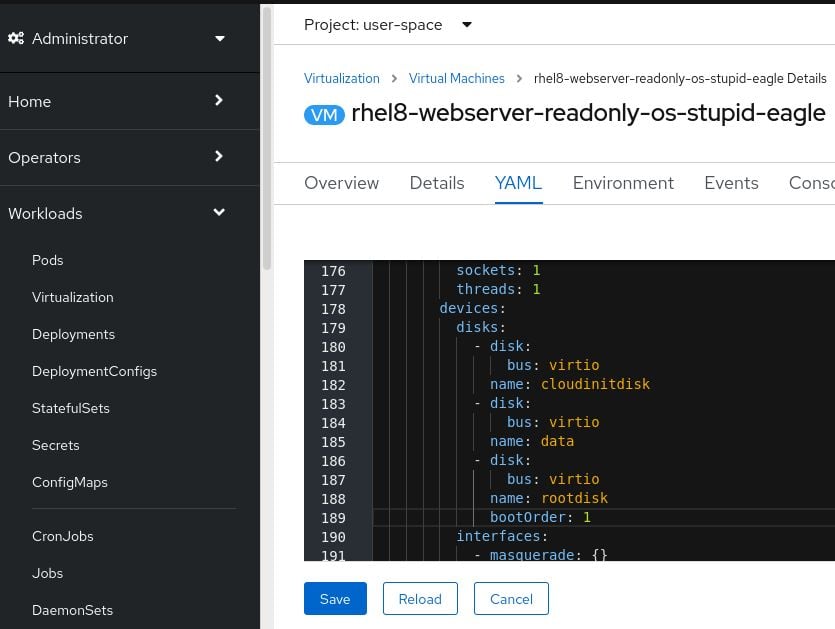The width and height of the screenshot is (835, 629).
Task: Open the Events tab
Action: (x=731, y=183)
